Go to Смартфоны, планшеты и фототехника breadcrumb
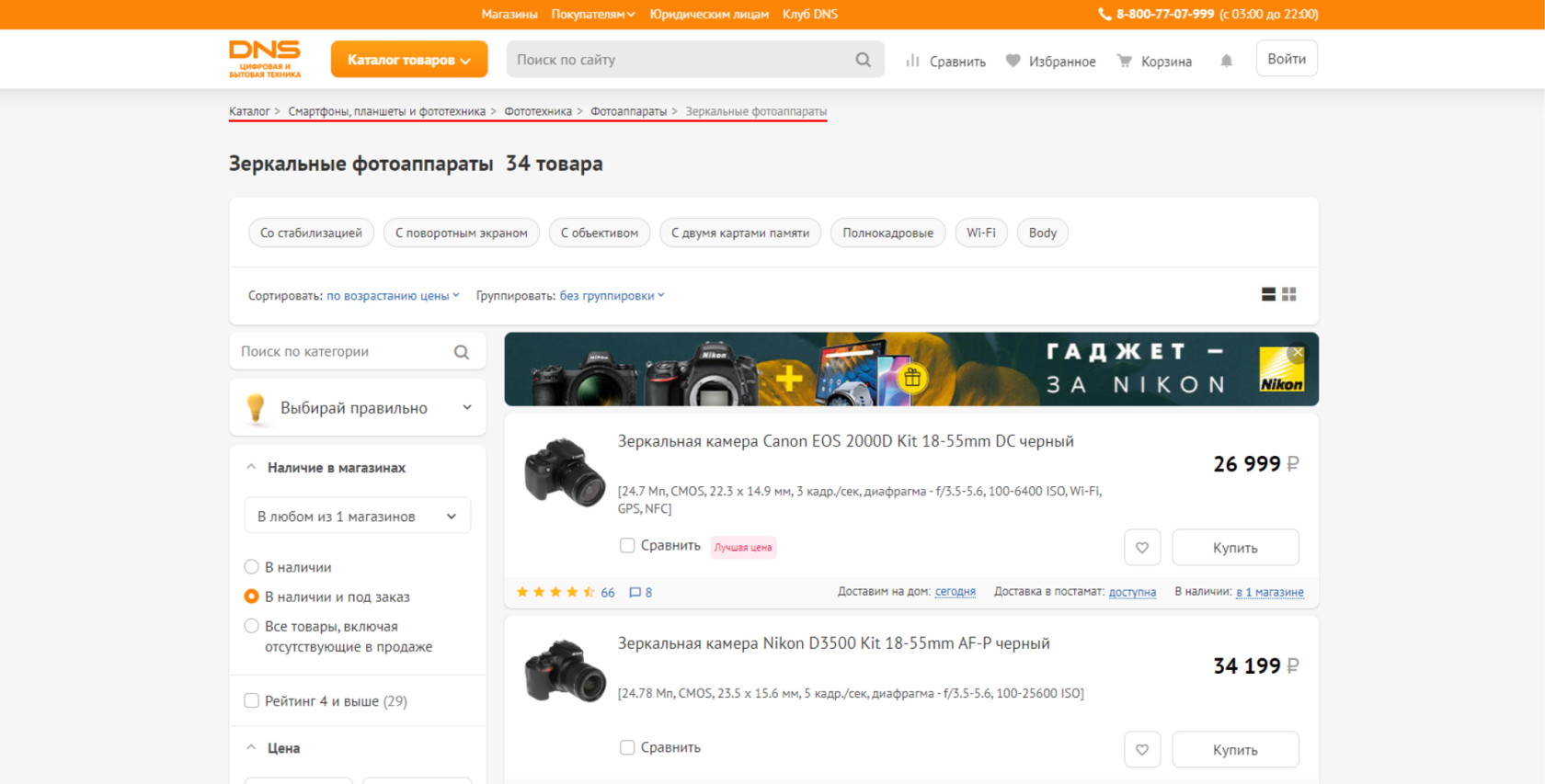The height and width of the screenshot is (784, 1545). click(386, 111)
